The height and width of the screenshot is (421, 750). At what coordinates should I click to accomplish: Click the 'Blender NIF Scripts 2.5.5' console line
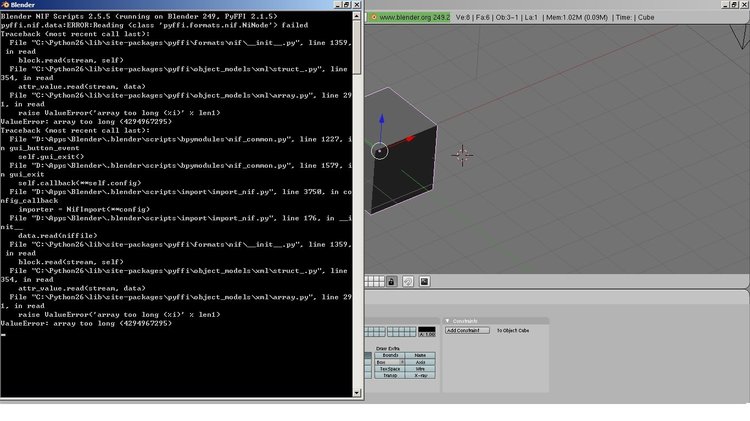tap(139, 16)
